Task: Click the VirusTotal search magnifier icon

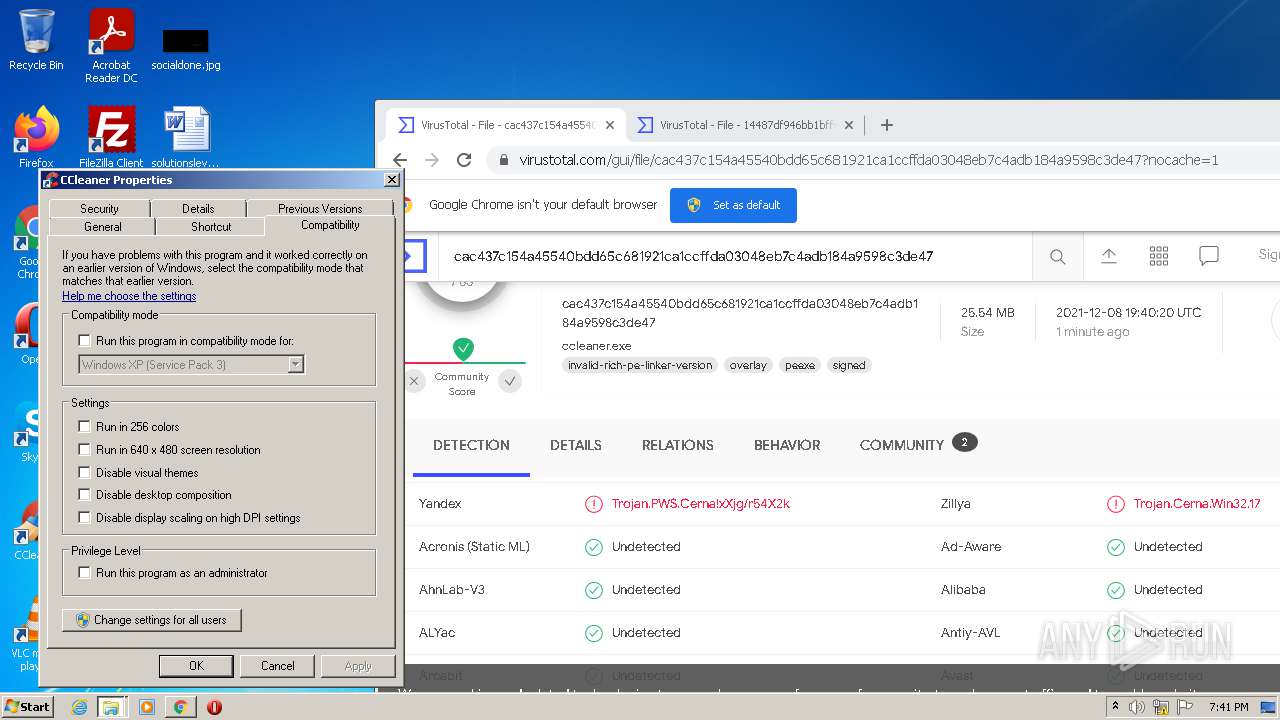Action: [1057, 257]
